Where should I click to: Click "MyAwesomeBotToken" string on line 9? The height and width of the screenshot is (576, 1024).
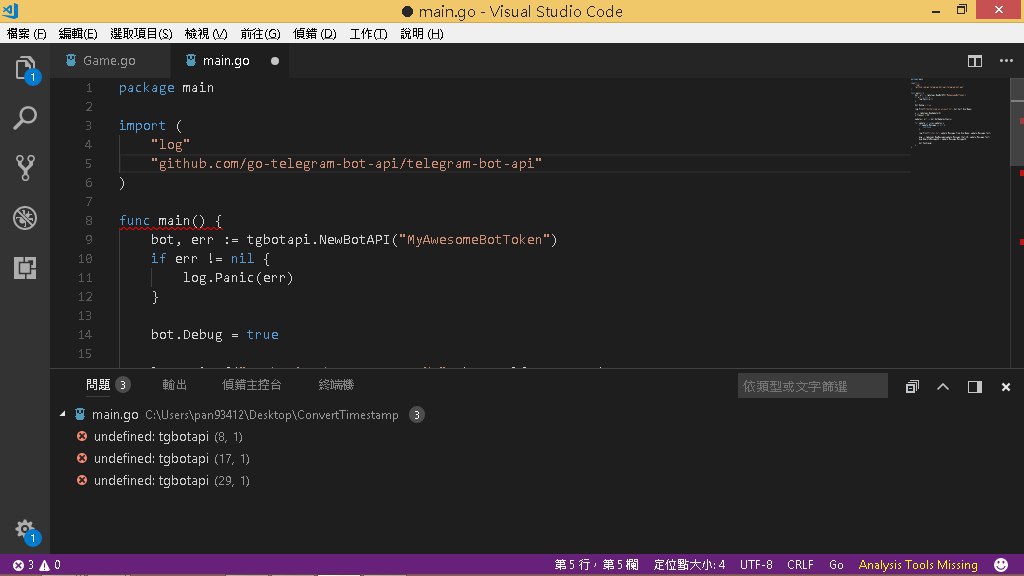click(474, 240)
